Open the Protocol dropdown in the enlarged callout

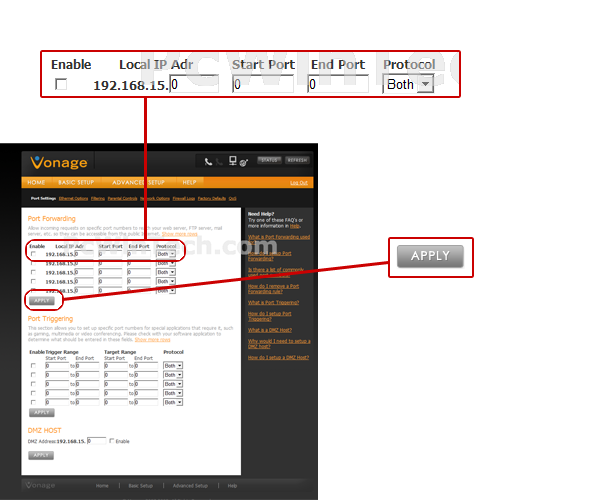[x=425, y=85]
